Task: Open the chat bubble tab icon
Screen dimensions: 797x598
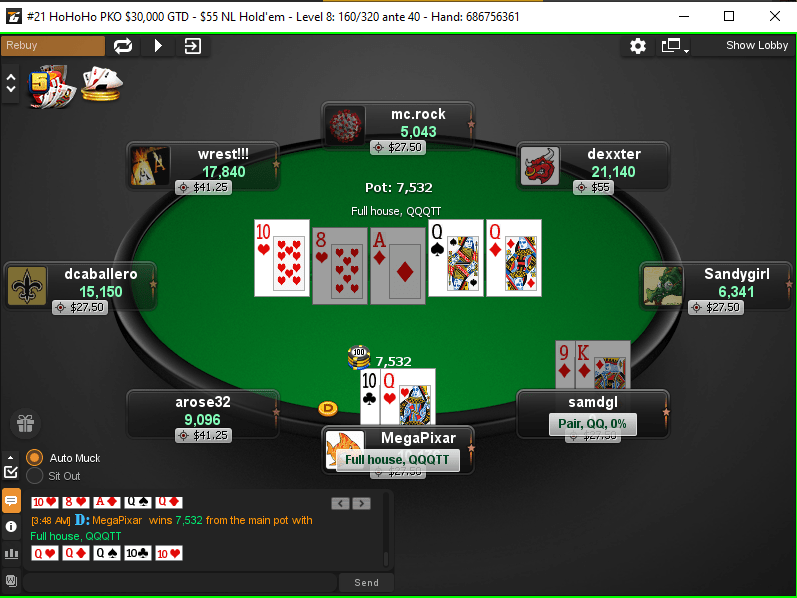Action: pyautogui.click(x=11, y=501)
